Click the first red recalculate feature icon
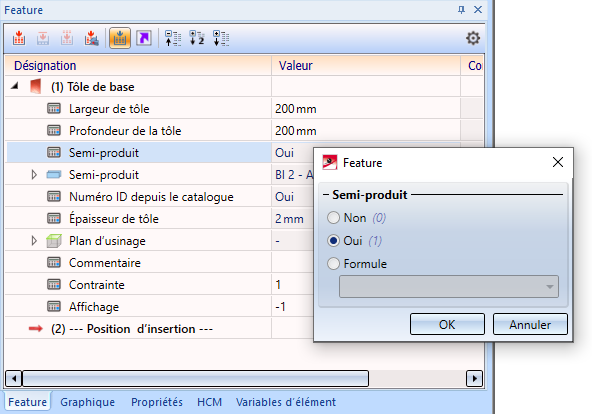This screenshot has height=414, width=592. [x=19, y=38]
